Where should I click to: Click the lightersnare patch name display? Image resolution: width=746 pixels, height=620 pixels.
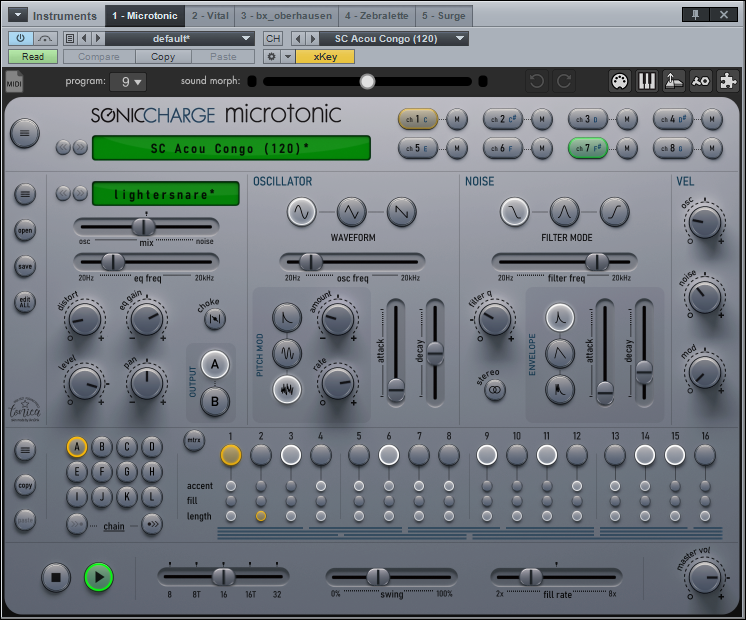click(x=166, y=194)
